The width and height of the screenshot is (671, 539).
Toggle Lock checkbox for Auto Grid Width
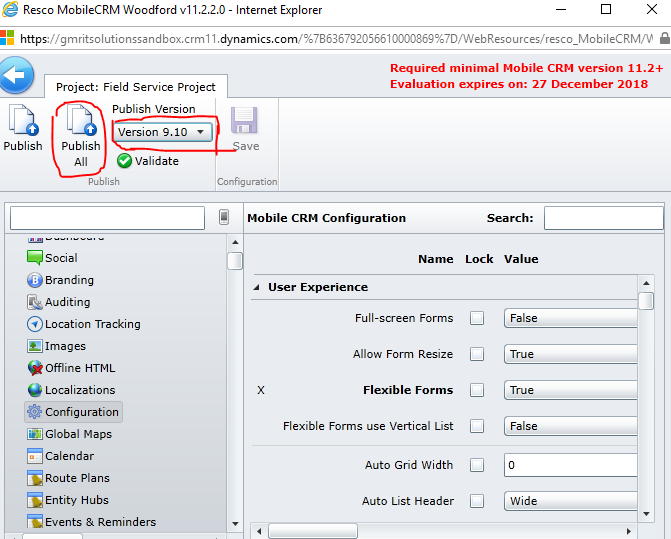coord(477,465)
